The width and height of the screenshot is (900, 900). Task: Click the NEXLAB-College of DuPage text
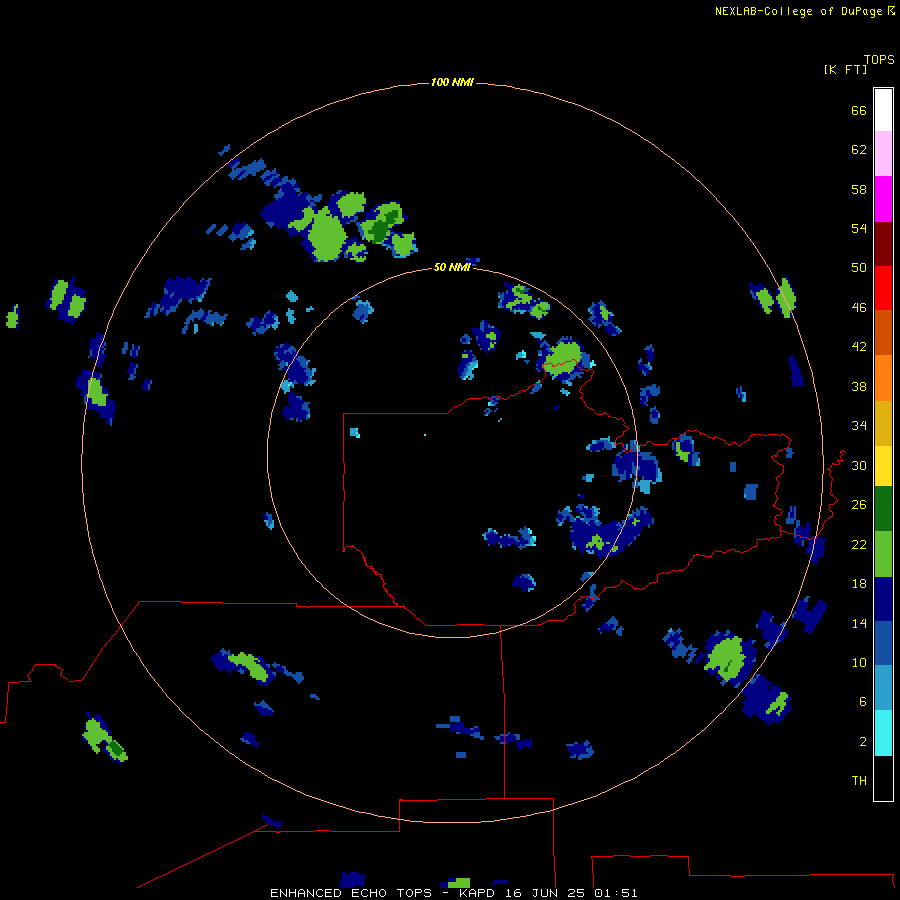(x=798, y=11)
